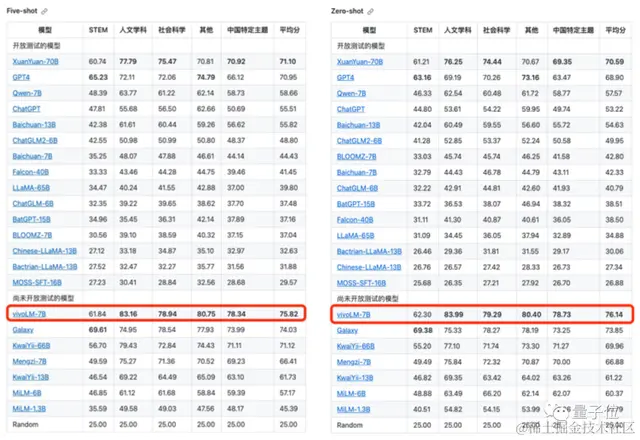Image resolution: width=640 pixels, height=440 pixels.
Task: Open Falcon-40B link in Zero-shot table
Action: pos(355,220)
